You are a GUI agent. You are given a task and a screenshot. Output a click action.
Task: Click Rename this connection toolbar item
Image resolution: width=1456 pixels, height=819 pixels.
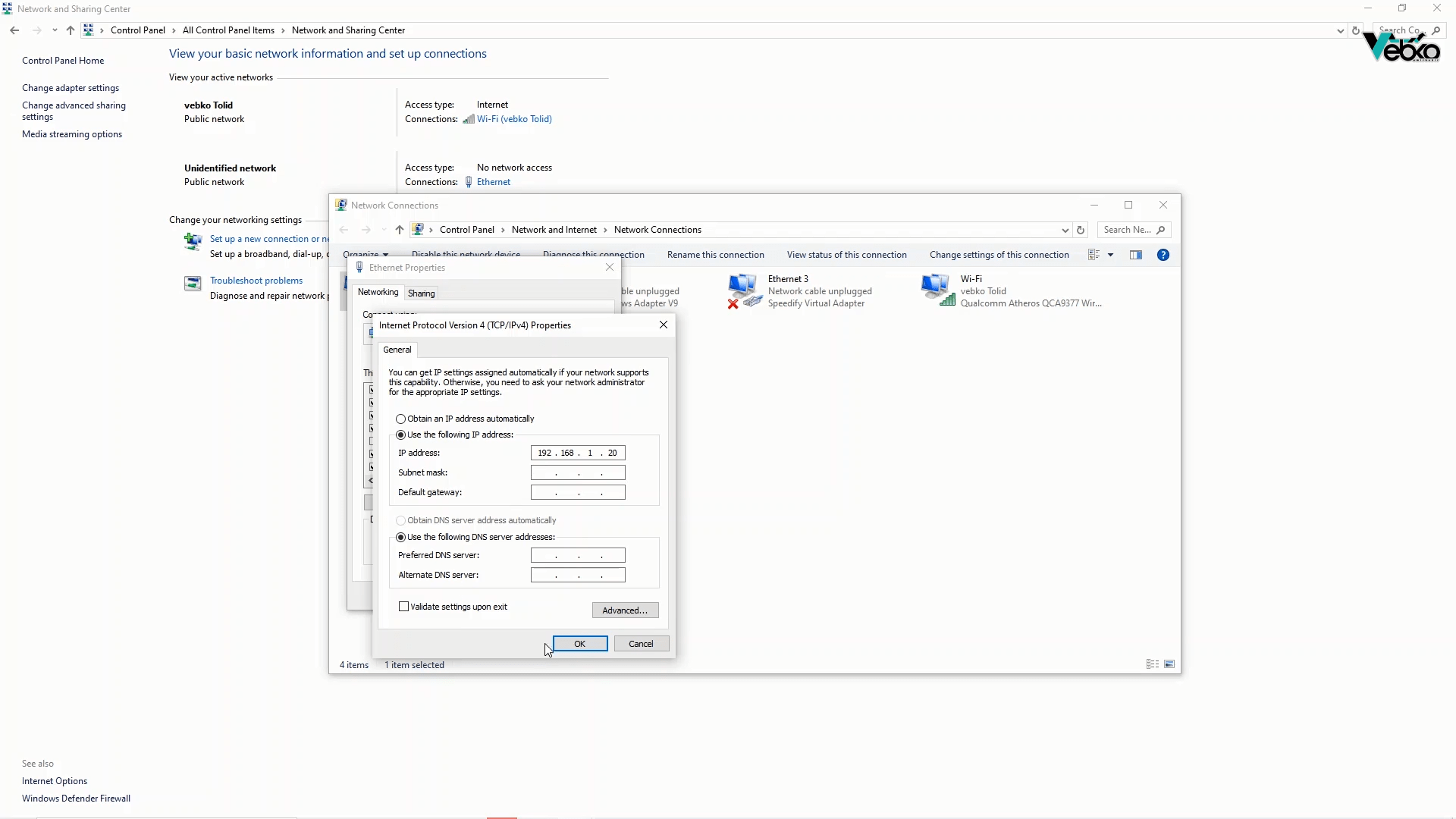click(x=715, y=255)
